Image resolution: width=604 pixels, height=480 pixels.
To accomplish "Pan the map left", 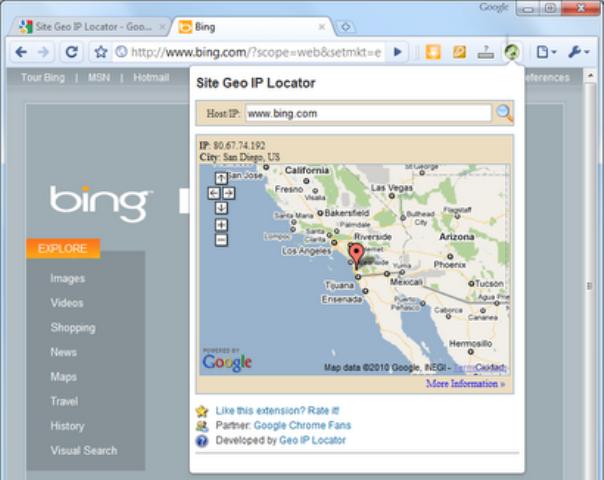I will point(214,193).
